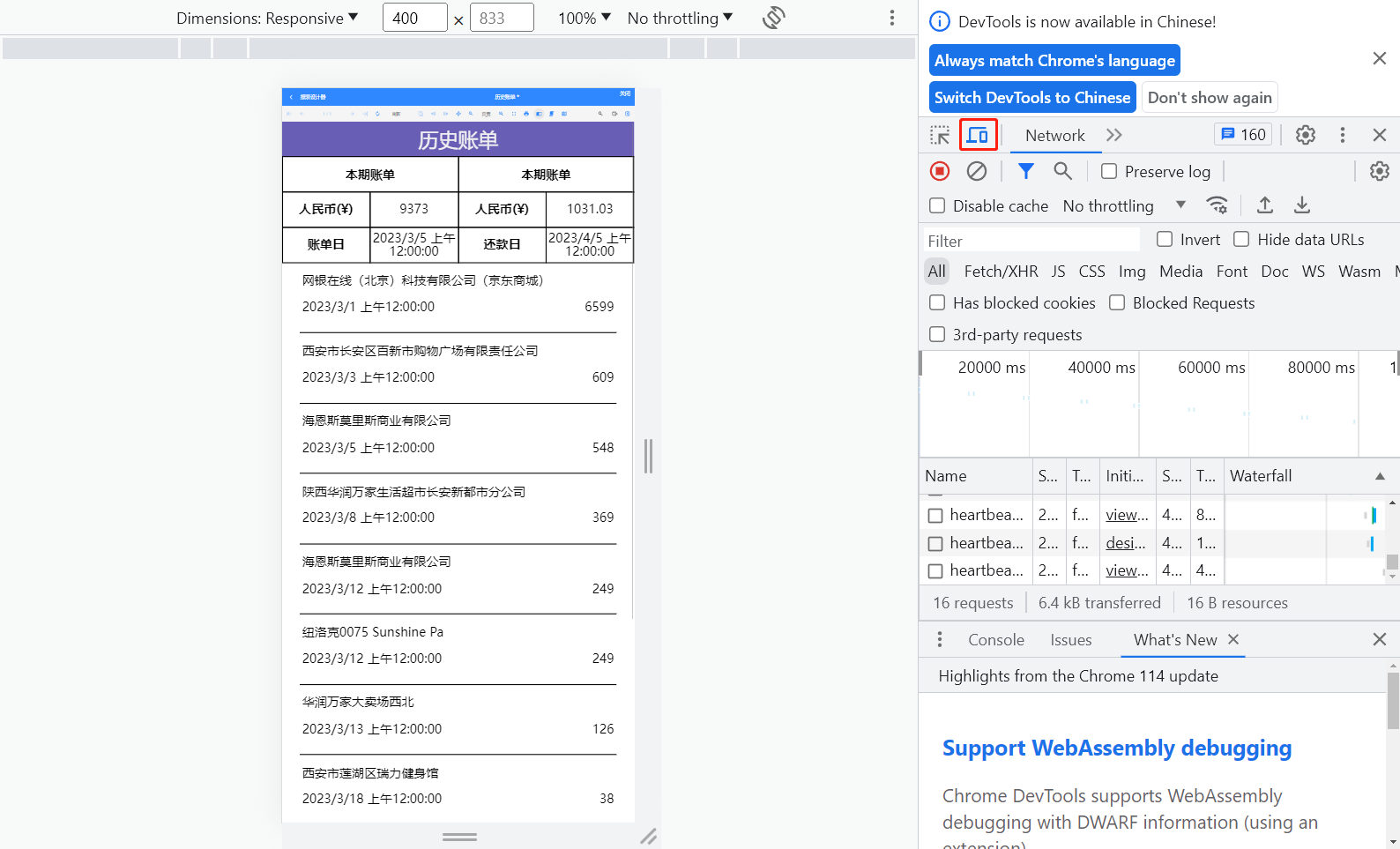Toggle the device toolbar icon

point(978,135)
